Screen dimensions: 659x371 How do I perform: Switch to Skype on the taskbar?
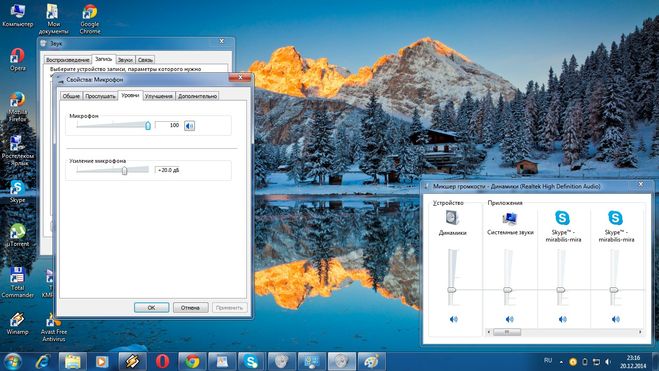tap(251, 361)
